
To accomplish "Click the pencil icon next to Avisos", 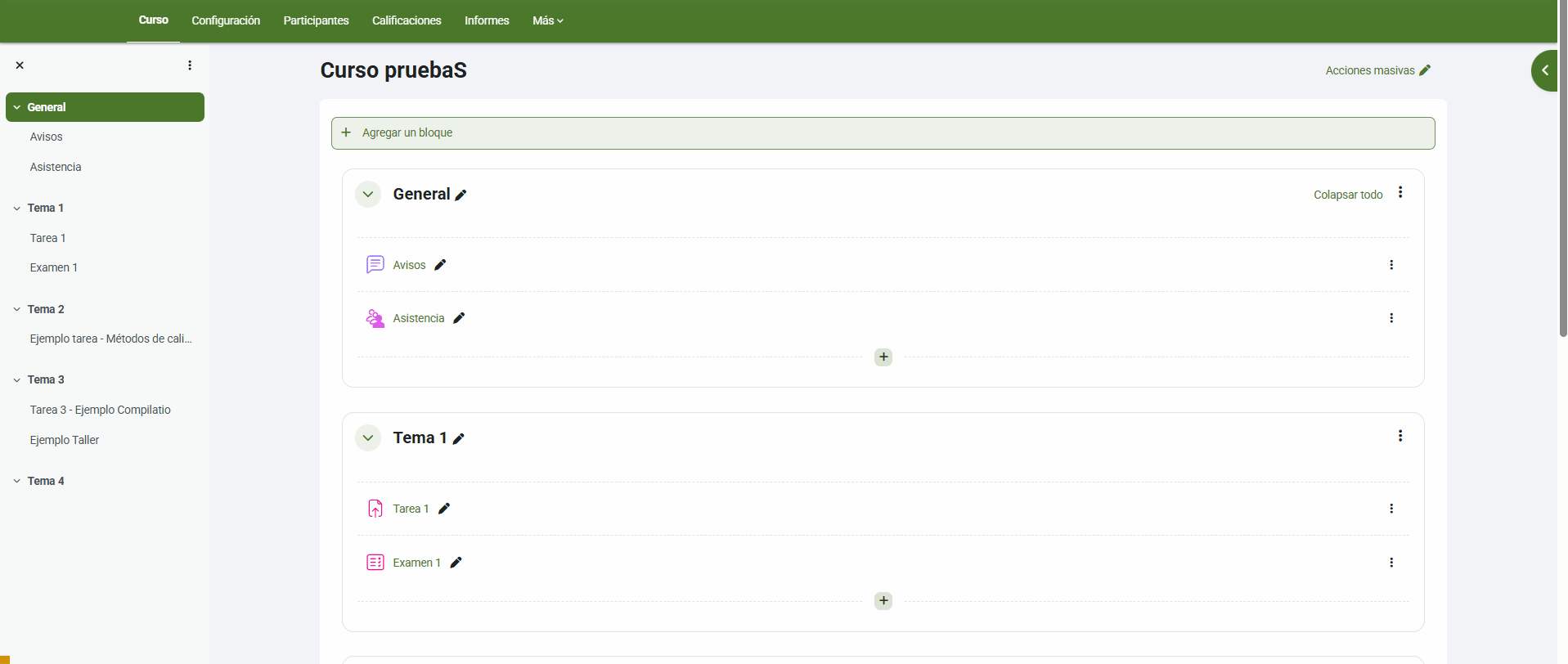I will (x=440, y=265).
